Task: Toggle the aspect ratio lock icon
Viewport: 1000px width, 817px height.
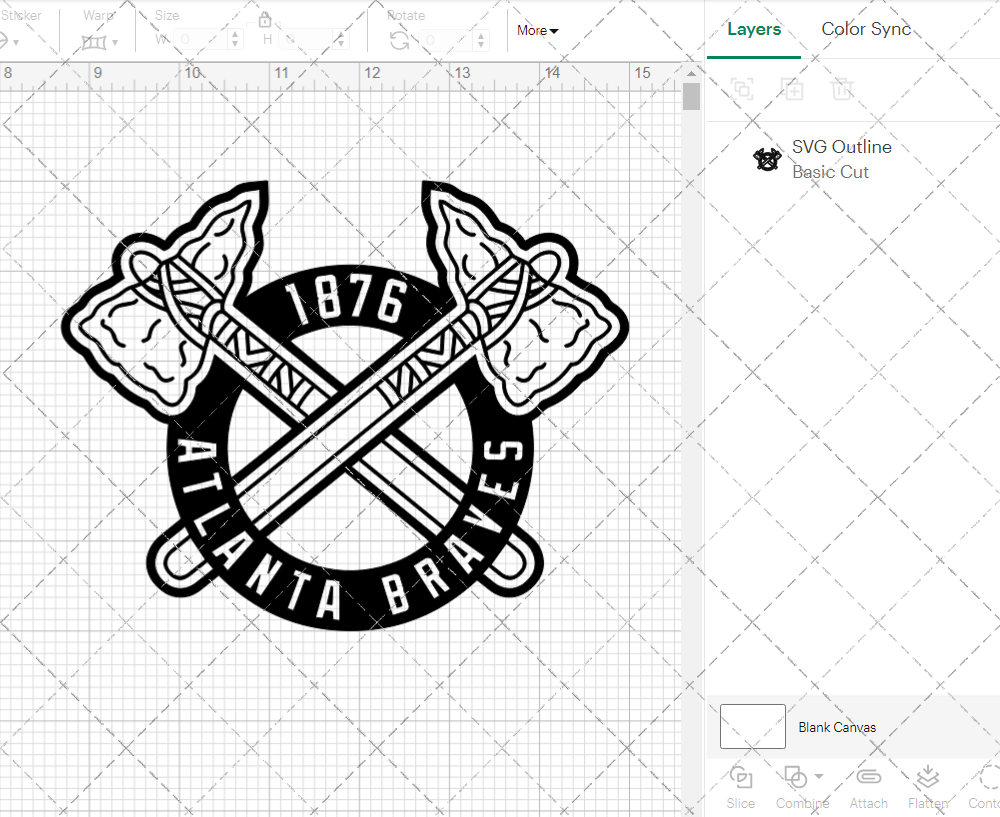Action: coord(265,20)
